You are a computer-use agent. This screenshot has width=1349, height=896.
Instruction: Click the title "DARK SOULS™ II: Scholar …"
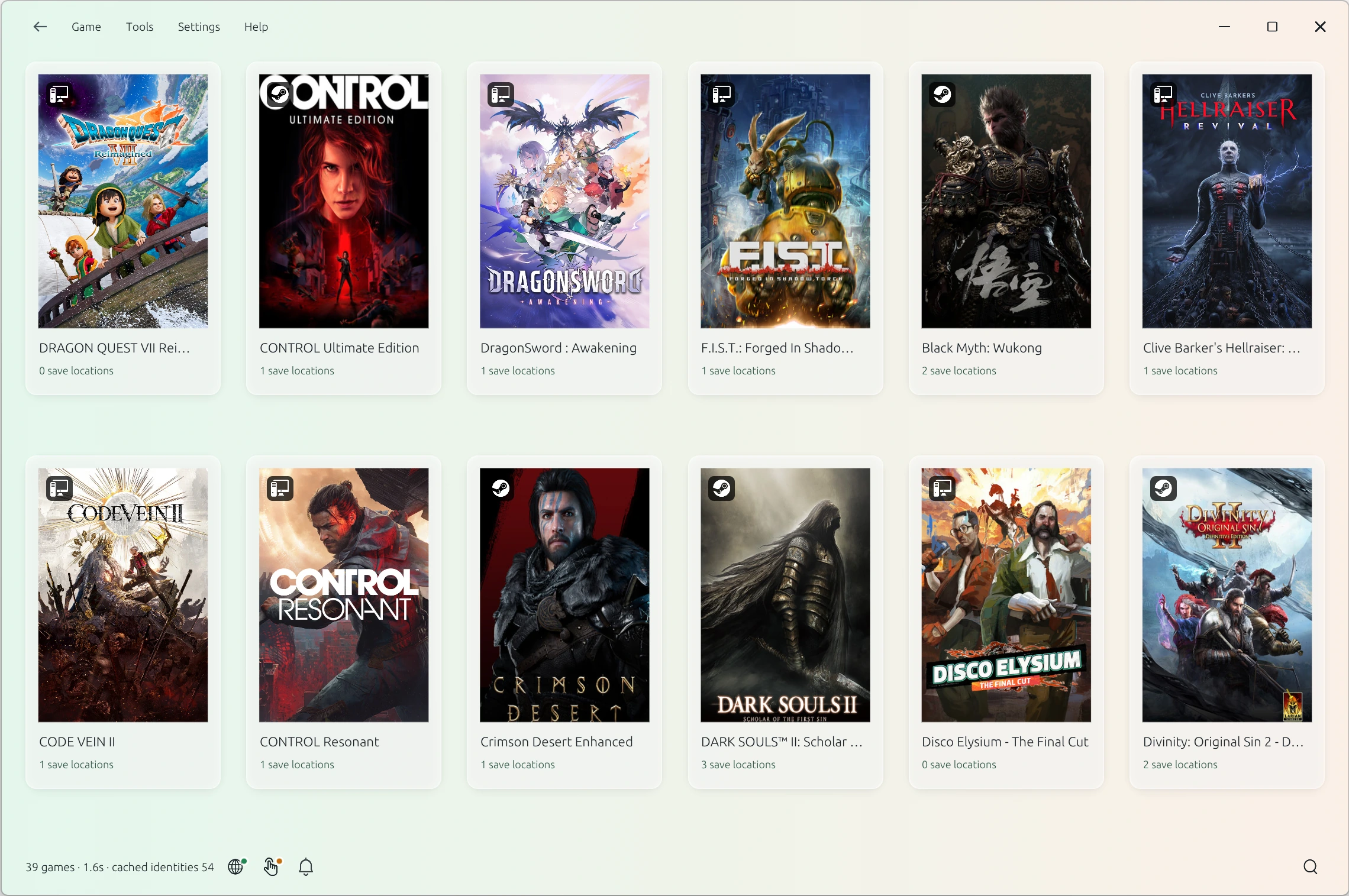782,742
